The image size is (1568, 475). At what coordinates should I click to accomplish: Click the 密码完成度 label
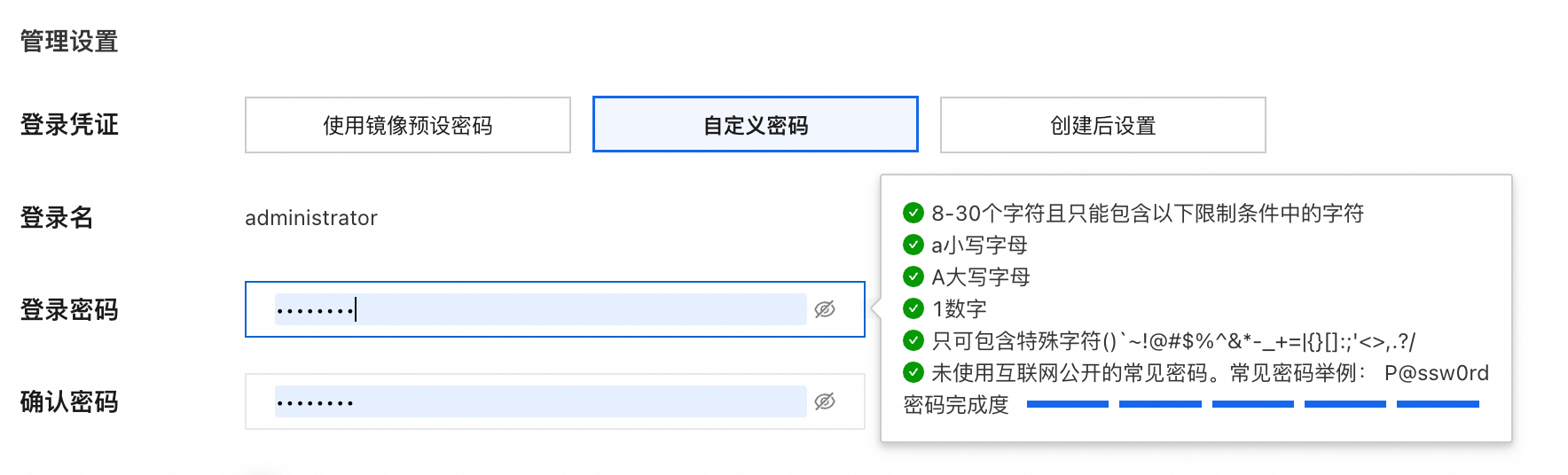click(x=956, y=405)
